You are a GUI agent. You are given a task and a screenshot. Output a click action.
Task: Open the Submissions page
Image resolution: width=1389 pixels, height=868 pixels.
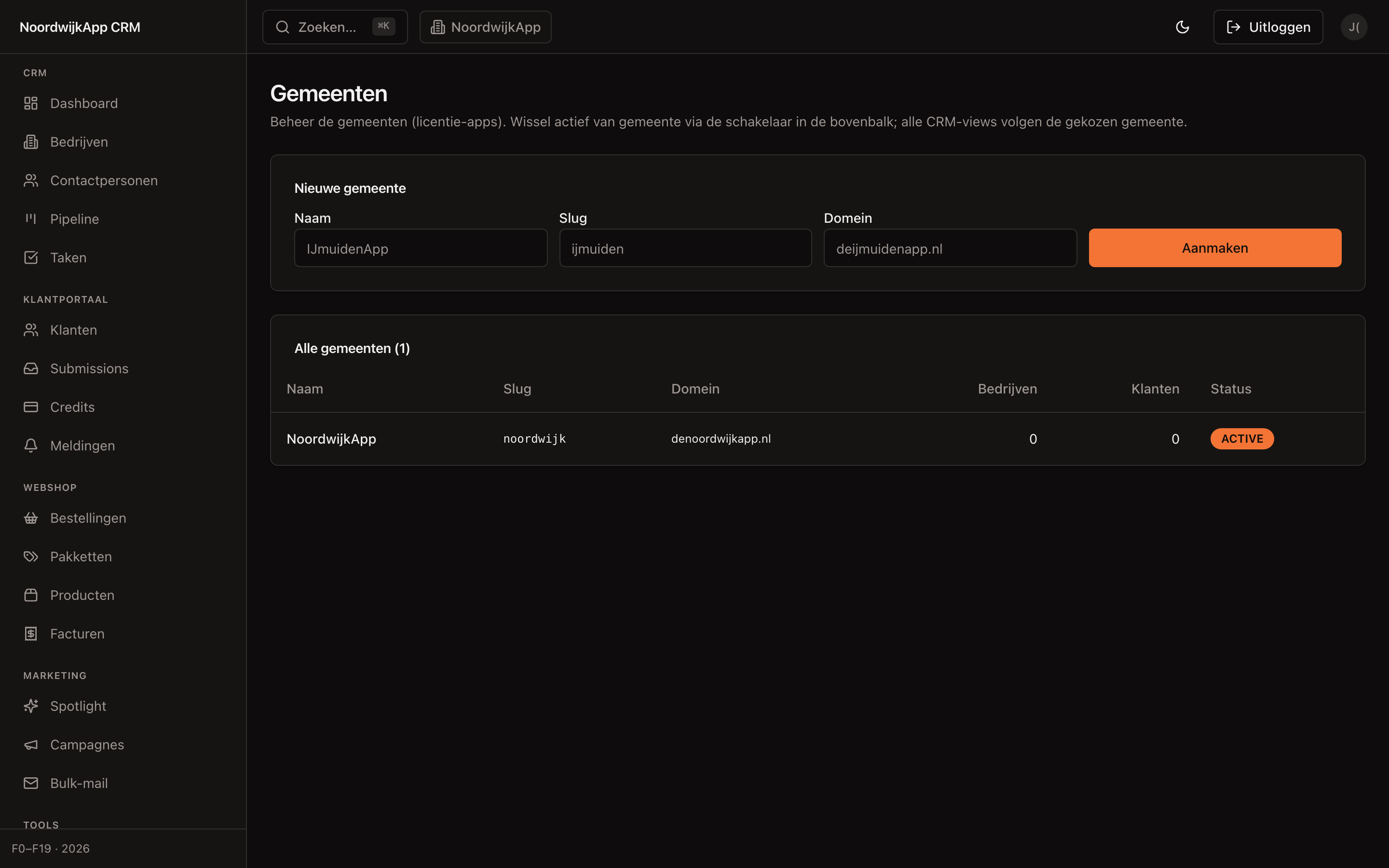click(123, 368)
